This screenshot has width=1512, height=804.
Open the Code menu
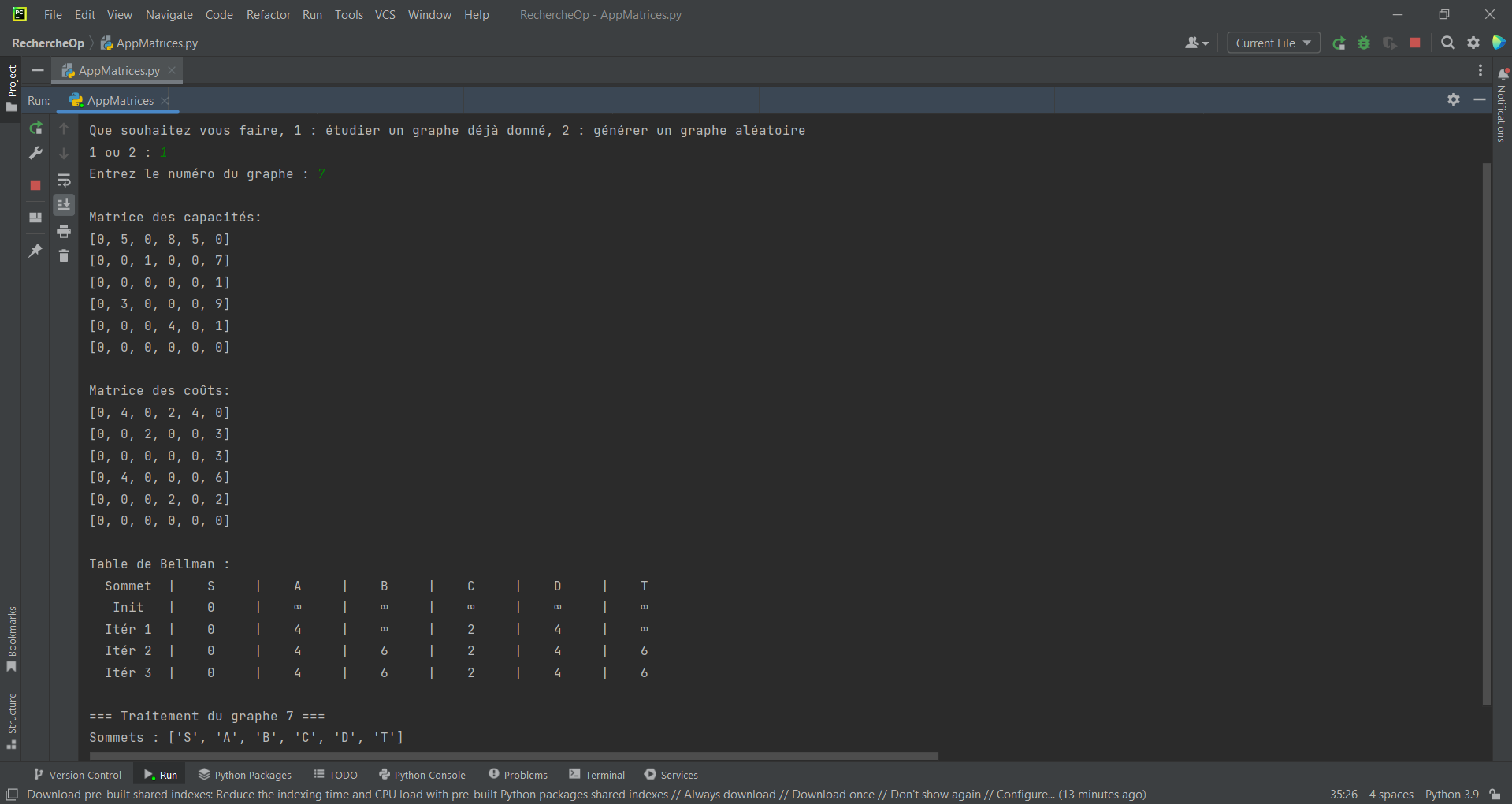click(x=219, y=15)
